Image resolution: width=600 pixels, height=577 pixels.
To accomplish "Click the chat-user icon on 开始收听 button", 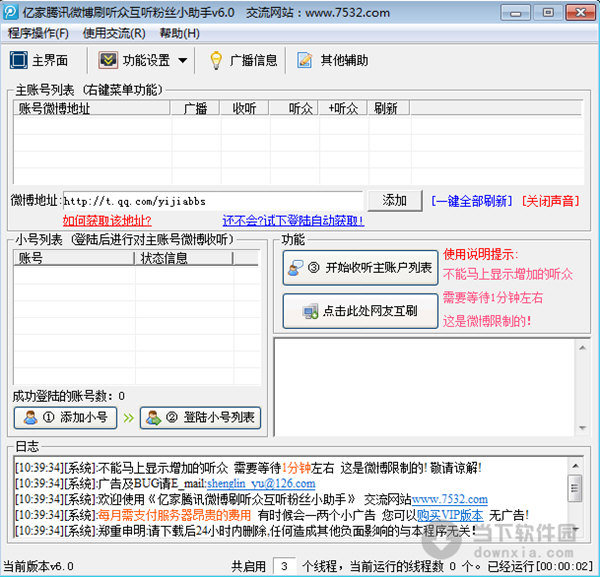I will coord(296,268).
